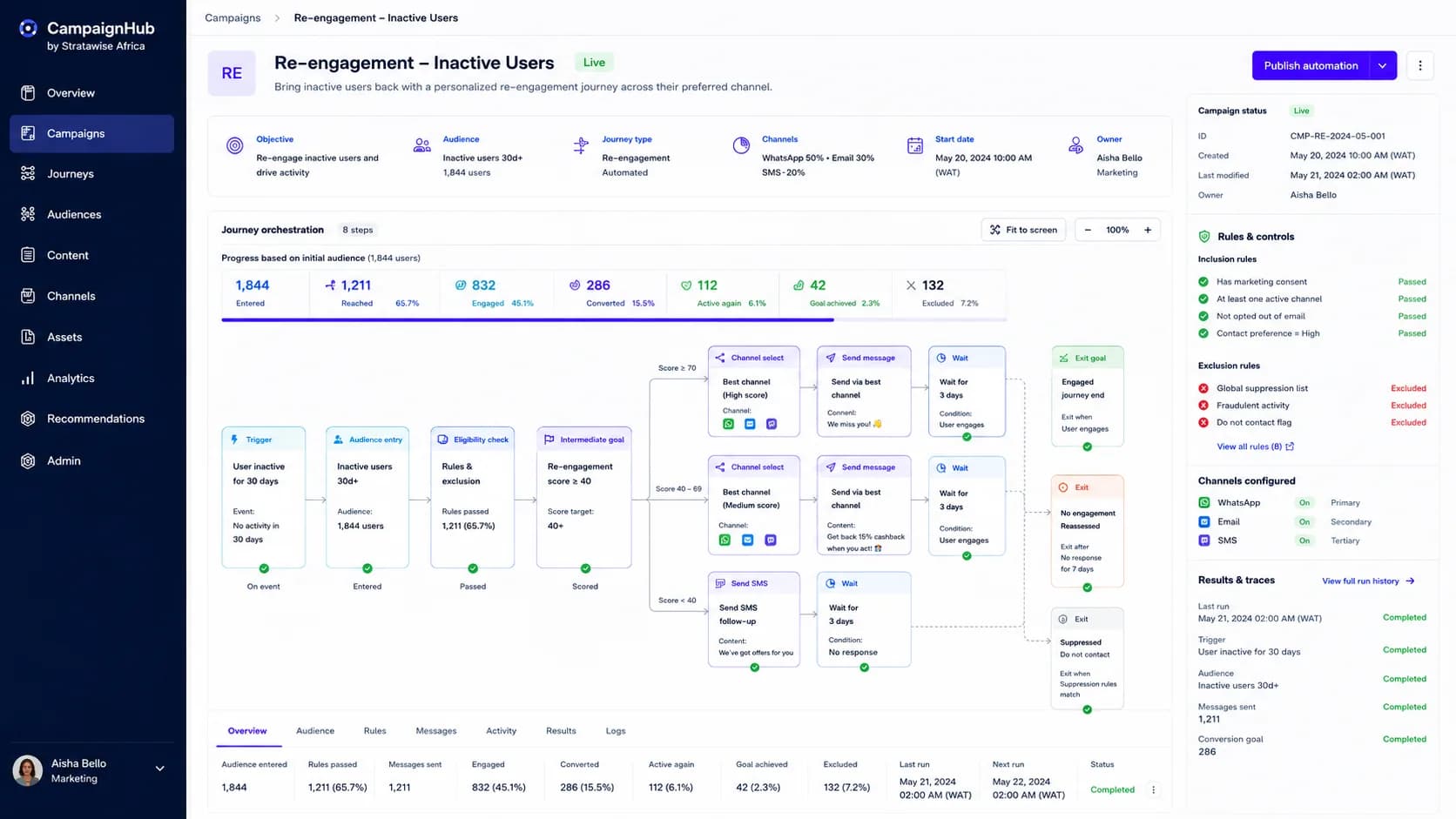Viewport: 1456px width, 819px height.
Task: Switch to the Results tab
Action: pos(561,731)
